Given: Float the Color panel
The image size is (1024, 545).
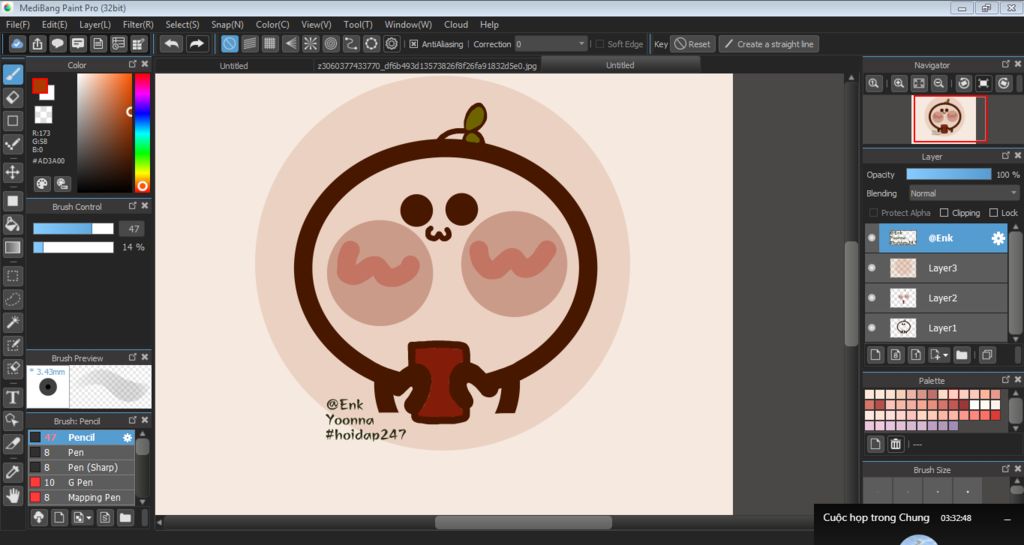Looking at the screenshot, I should [133, 64].
